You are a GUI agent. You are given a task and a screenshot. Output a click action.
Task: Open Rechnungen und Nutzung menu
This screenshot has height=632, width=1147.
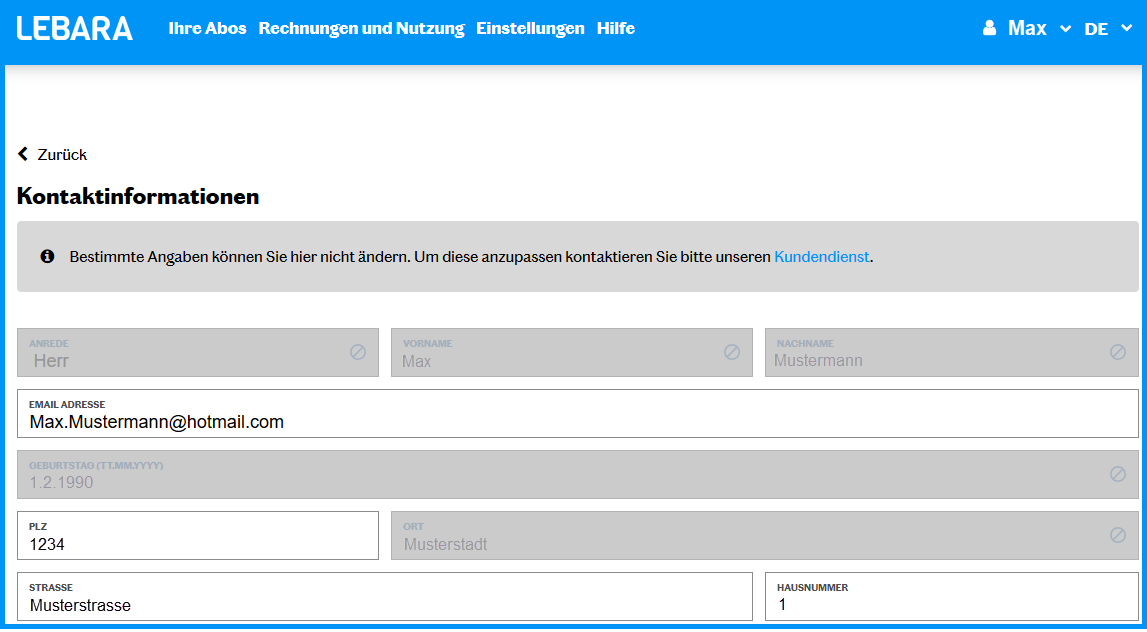pyautogui.click(x=361, y=28)
